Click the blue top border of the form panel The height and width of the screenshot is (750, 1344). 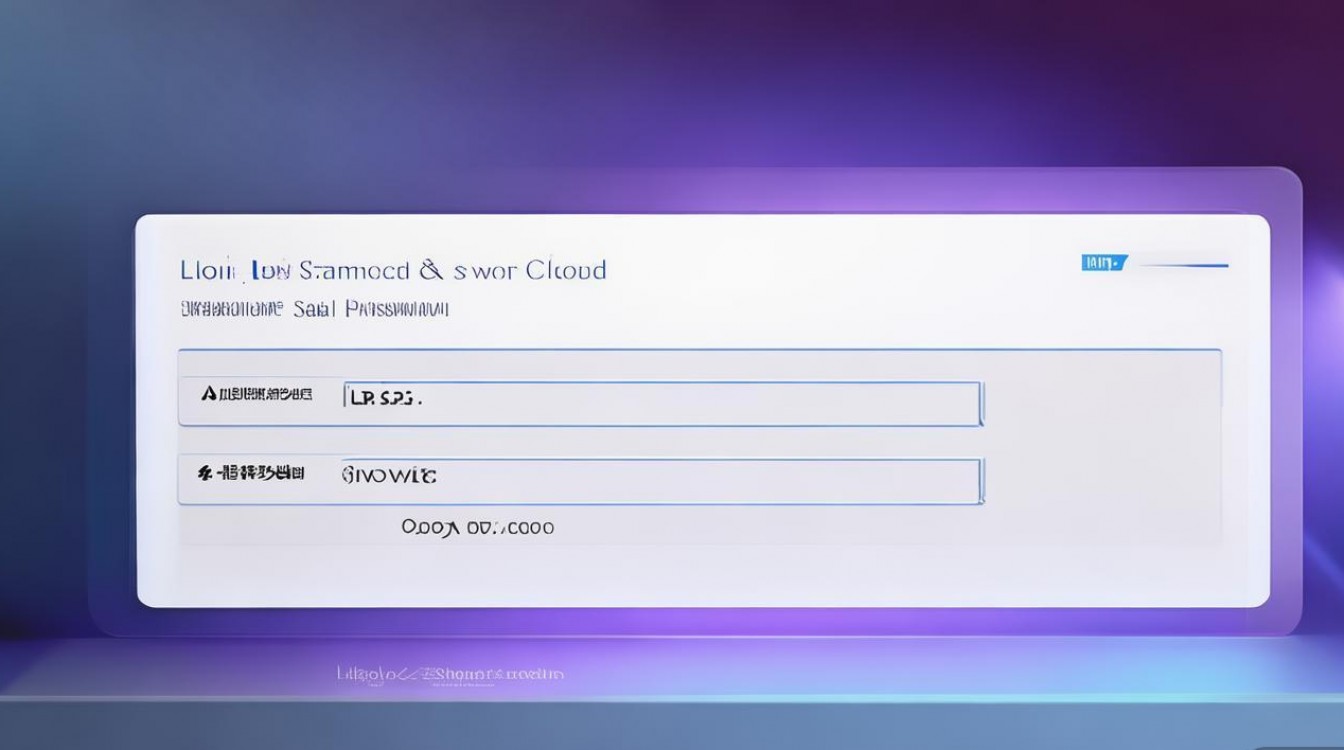pyautogui.click(x=700, y=350)
